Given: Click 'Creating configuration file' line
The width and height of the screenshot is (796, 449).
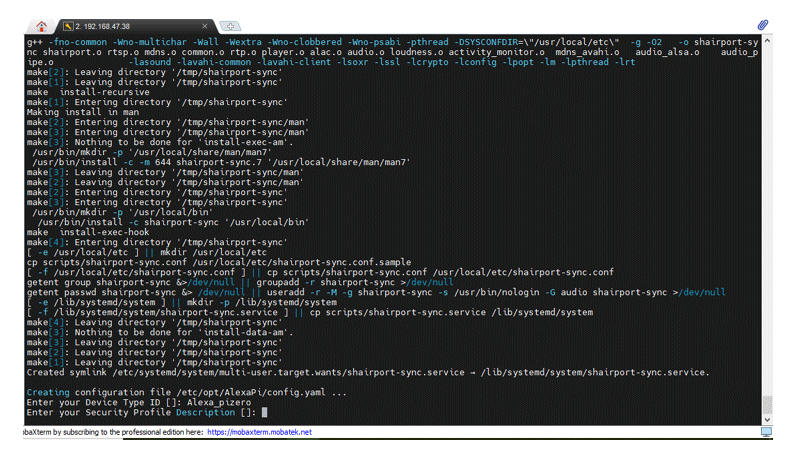Looking at the screenshot, I should pyautogui.click(x=186, y=393).
